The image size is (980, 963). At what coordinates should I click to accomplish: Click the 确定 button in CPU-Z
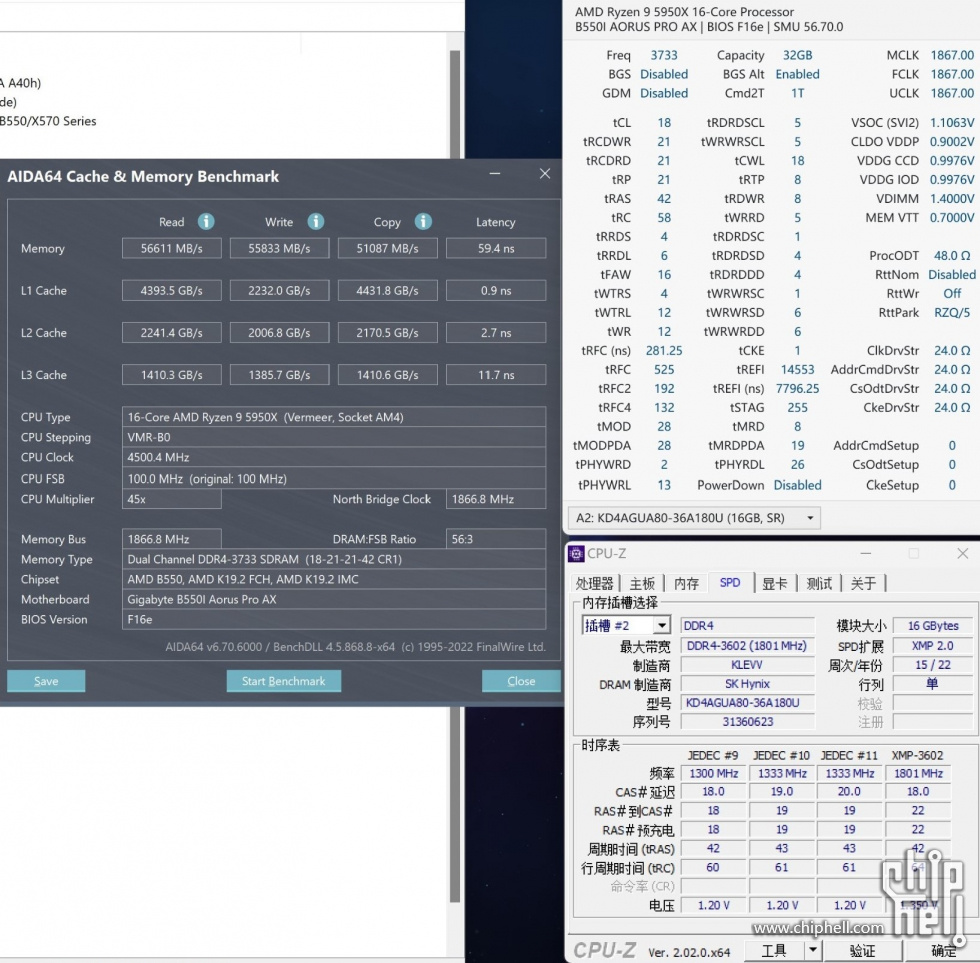[943, 951]
